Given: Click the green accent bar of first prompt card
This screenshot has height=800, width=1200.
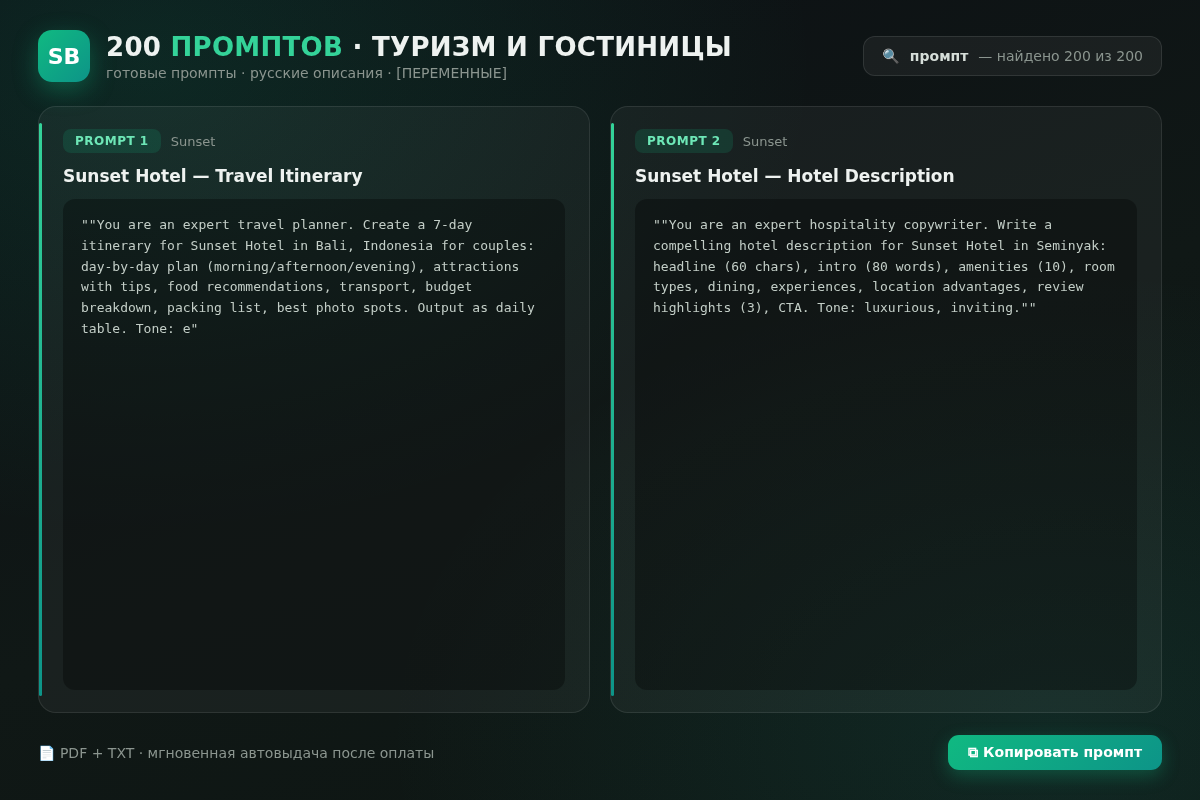Looking at the screenshot, I should pyautogui.click(x=40, y=409).
